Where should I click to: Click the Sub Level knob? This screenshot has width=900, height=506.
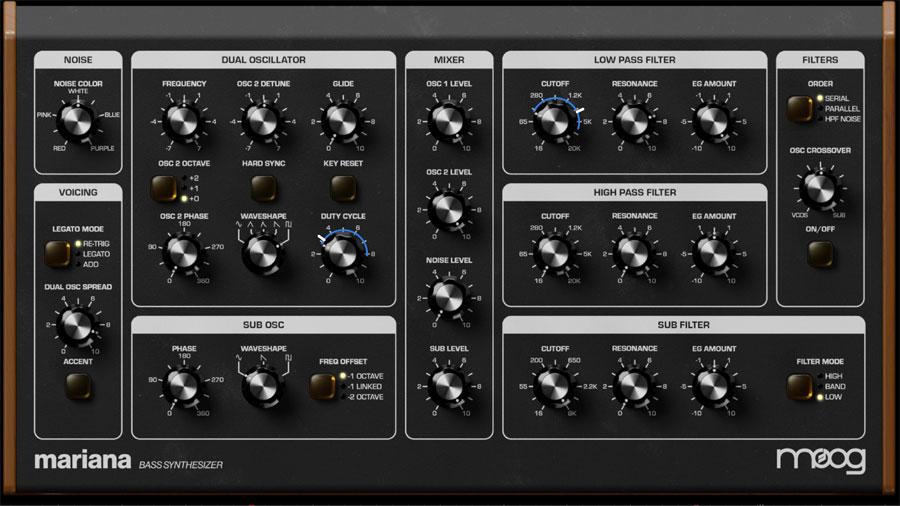(448, 386)
